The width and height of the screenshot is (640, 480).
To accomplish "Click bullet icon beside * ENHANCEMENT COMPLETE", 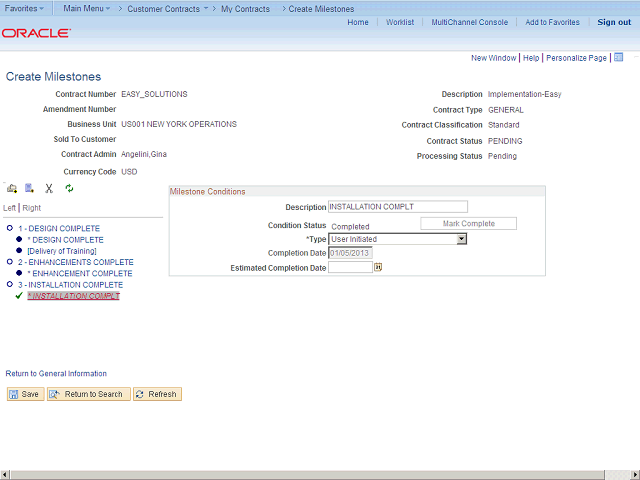I will click(x=19, y=273).
